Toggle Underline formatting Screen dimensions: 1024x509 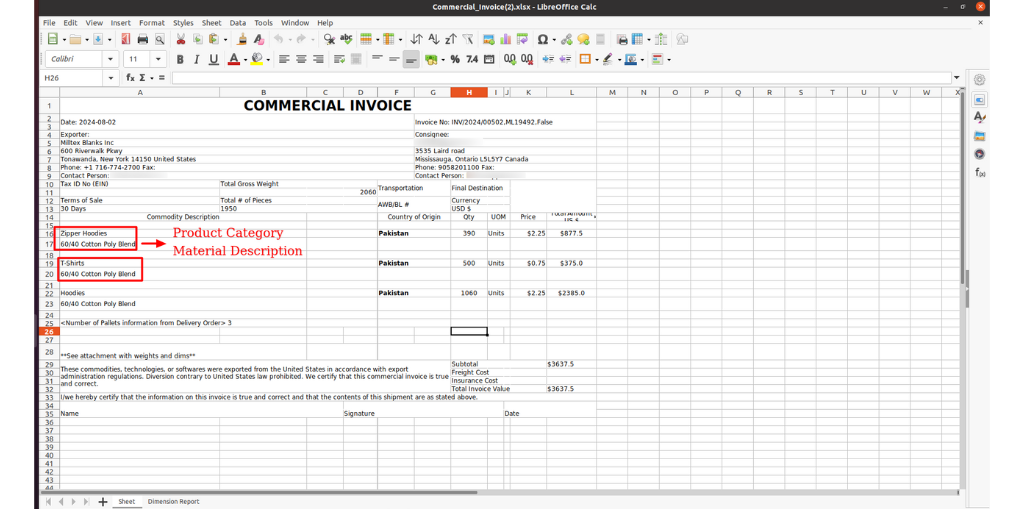[213, 60]
